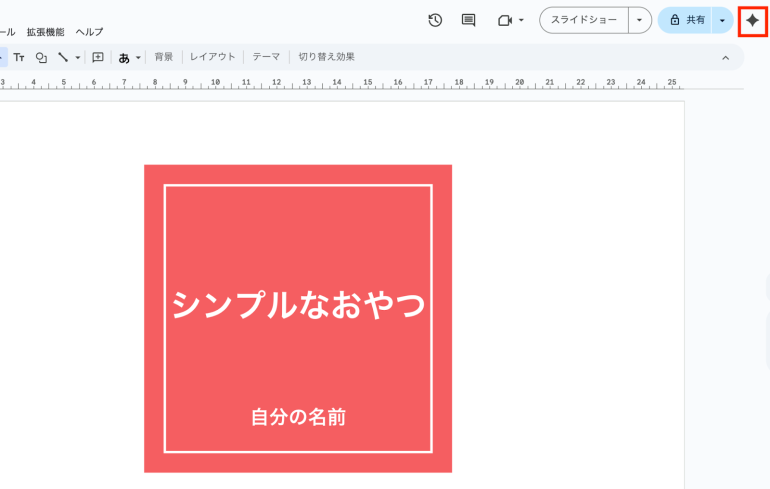Open the 拡張機能 menu
Viewport: 770px width, 489px height.
[x=46, y=32]
